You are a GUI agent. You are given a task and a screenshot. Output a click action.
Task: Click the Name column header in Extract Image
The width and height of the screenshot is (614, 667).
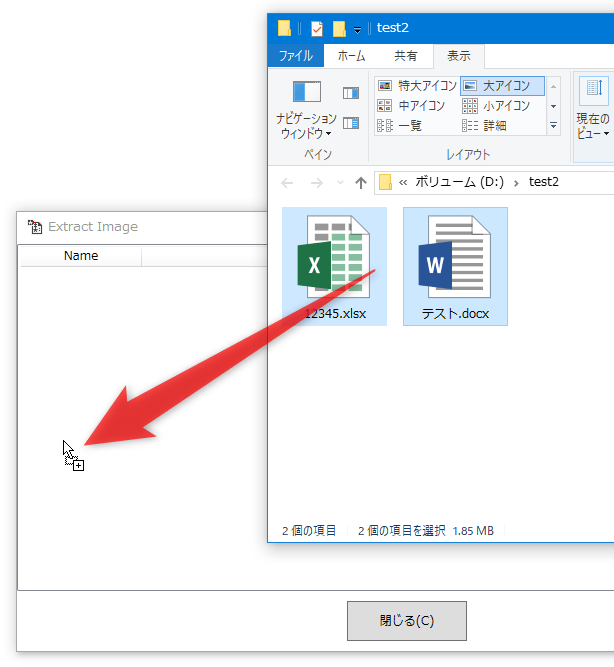point(81,256)
